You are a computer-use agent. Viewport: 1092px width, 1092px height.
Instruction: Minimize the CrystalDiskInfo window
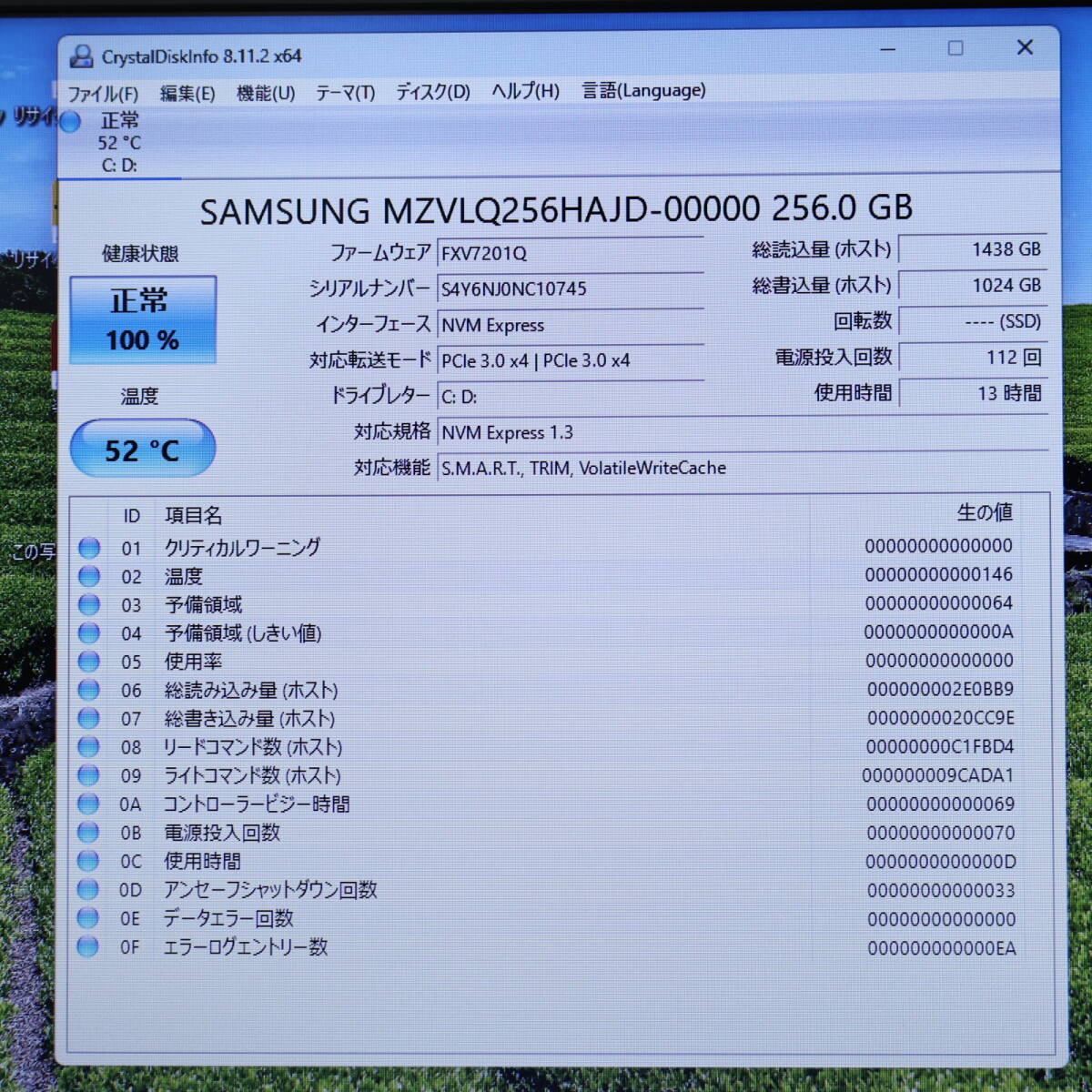(x=888, y=49)
